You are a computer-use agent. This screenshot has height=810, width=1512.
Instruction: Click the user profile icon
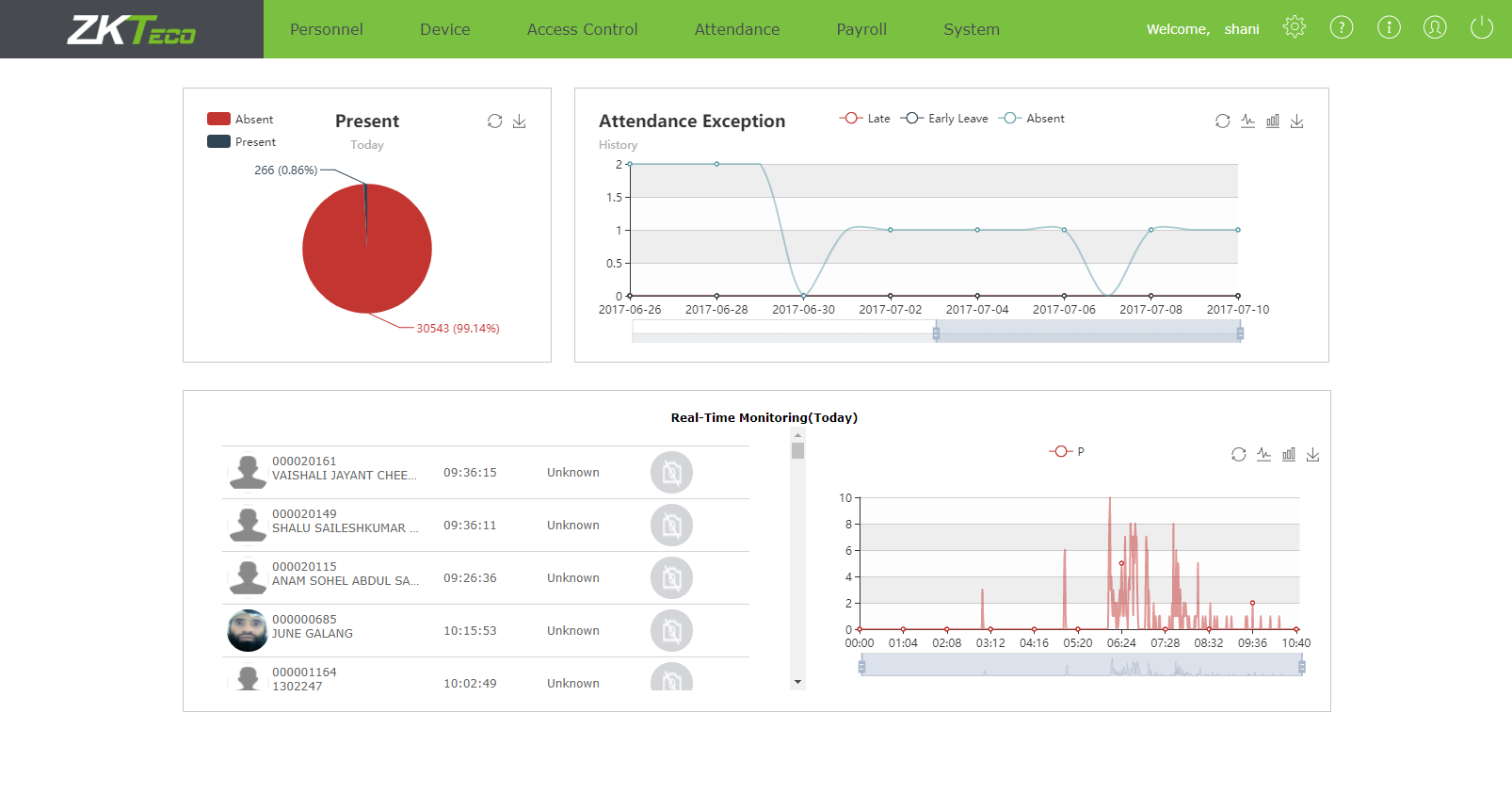click(1435, 27)
